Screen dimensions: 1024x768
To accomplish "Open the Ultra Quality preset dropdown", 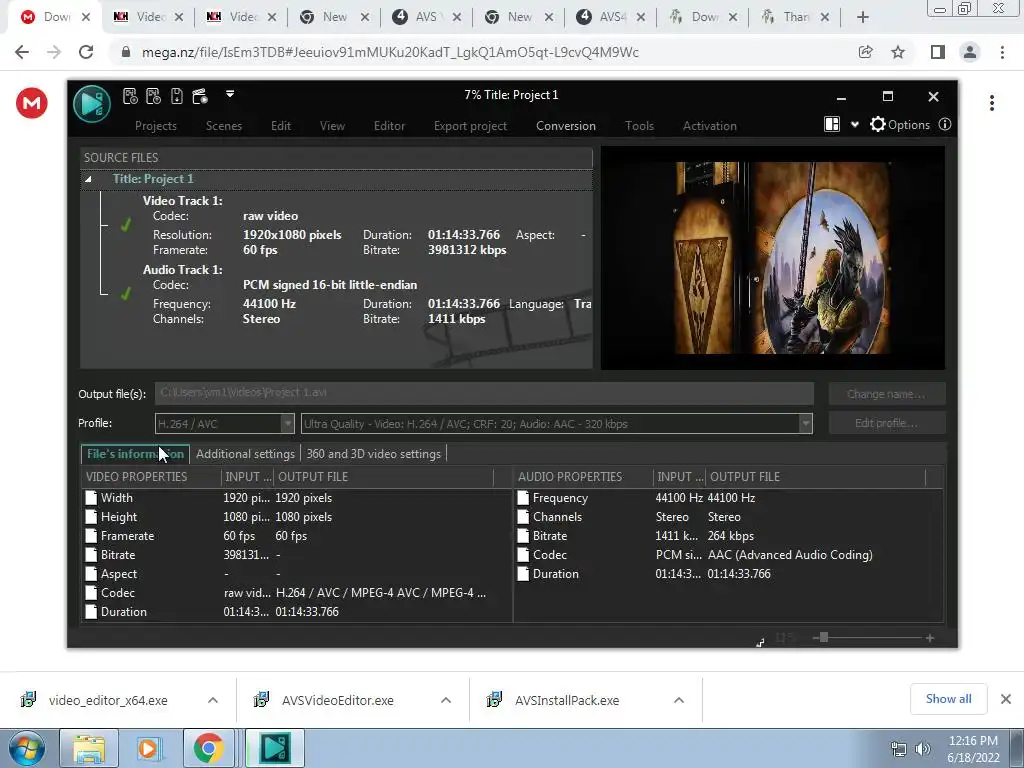I will [556, 424].
